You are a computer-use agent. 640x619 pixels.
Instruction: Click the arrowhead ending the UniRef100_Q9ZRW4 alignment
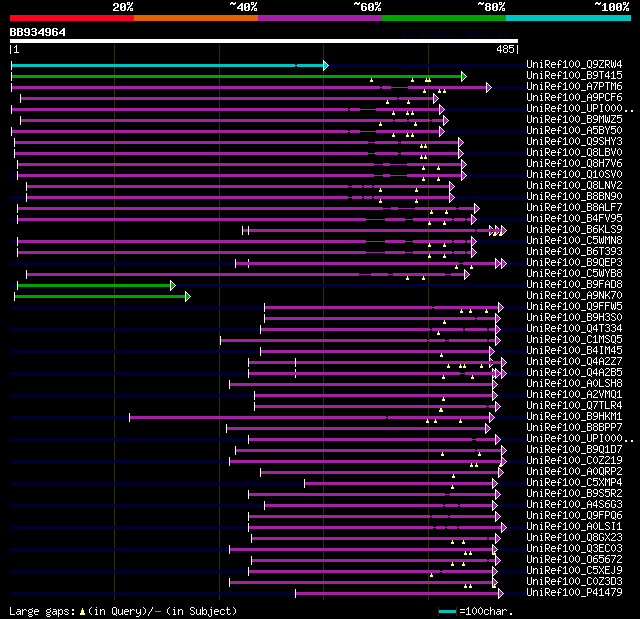pyautogui.click(x=326, y=65)
